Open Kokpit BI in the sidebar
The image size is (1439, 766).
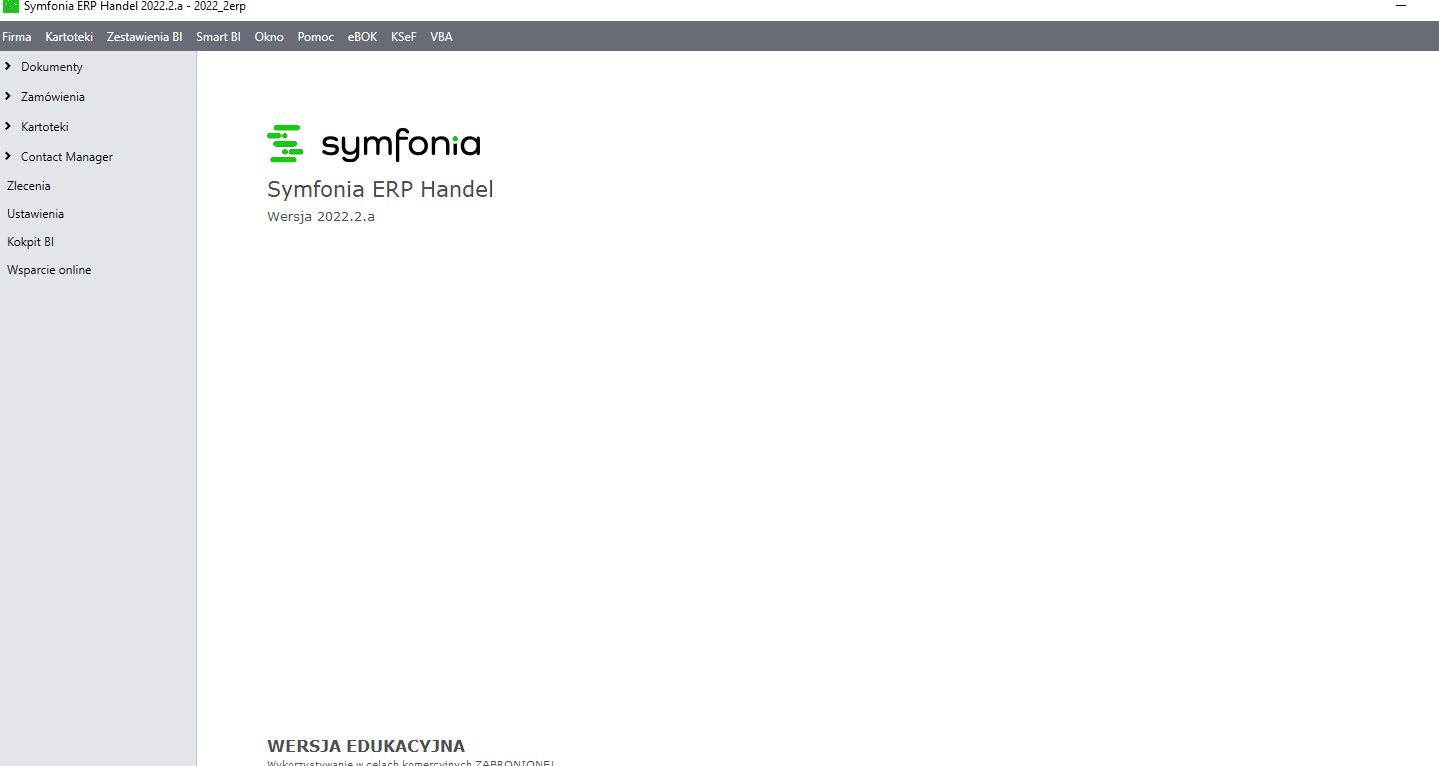click(30, 242)
